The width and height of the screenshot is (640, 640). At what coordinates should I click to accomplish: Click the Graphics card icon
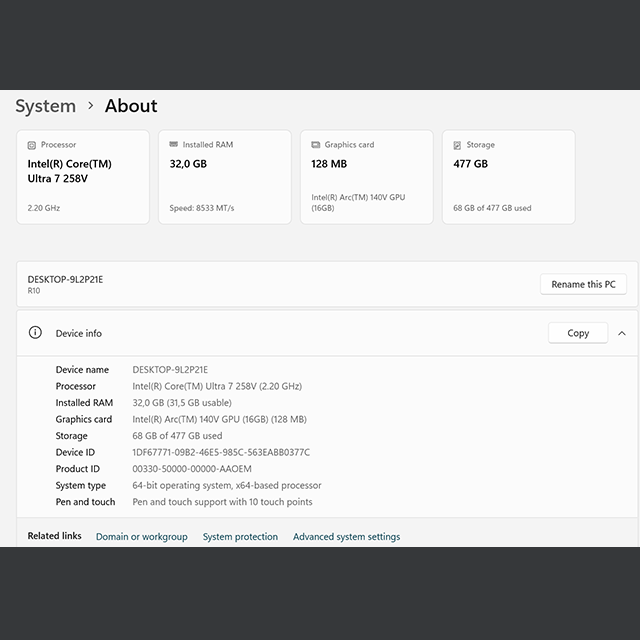[316, 144]
